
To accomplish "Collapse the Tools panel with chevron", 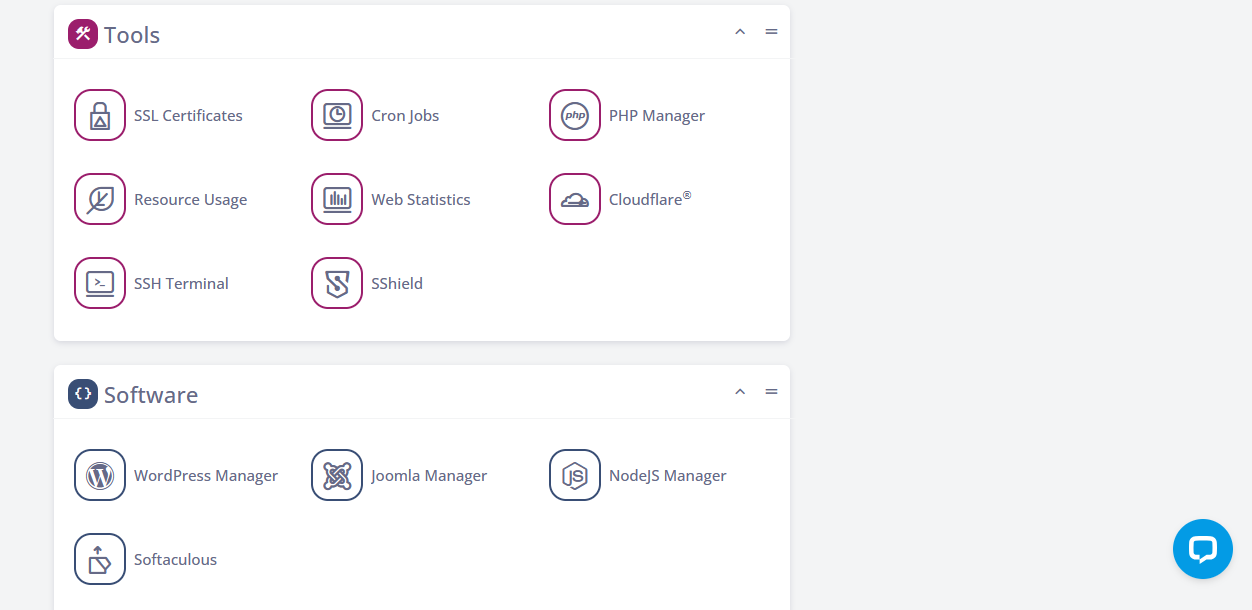I will click(740, 32).
